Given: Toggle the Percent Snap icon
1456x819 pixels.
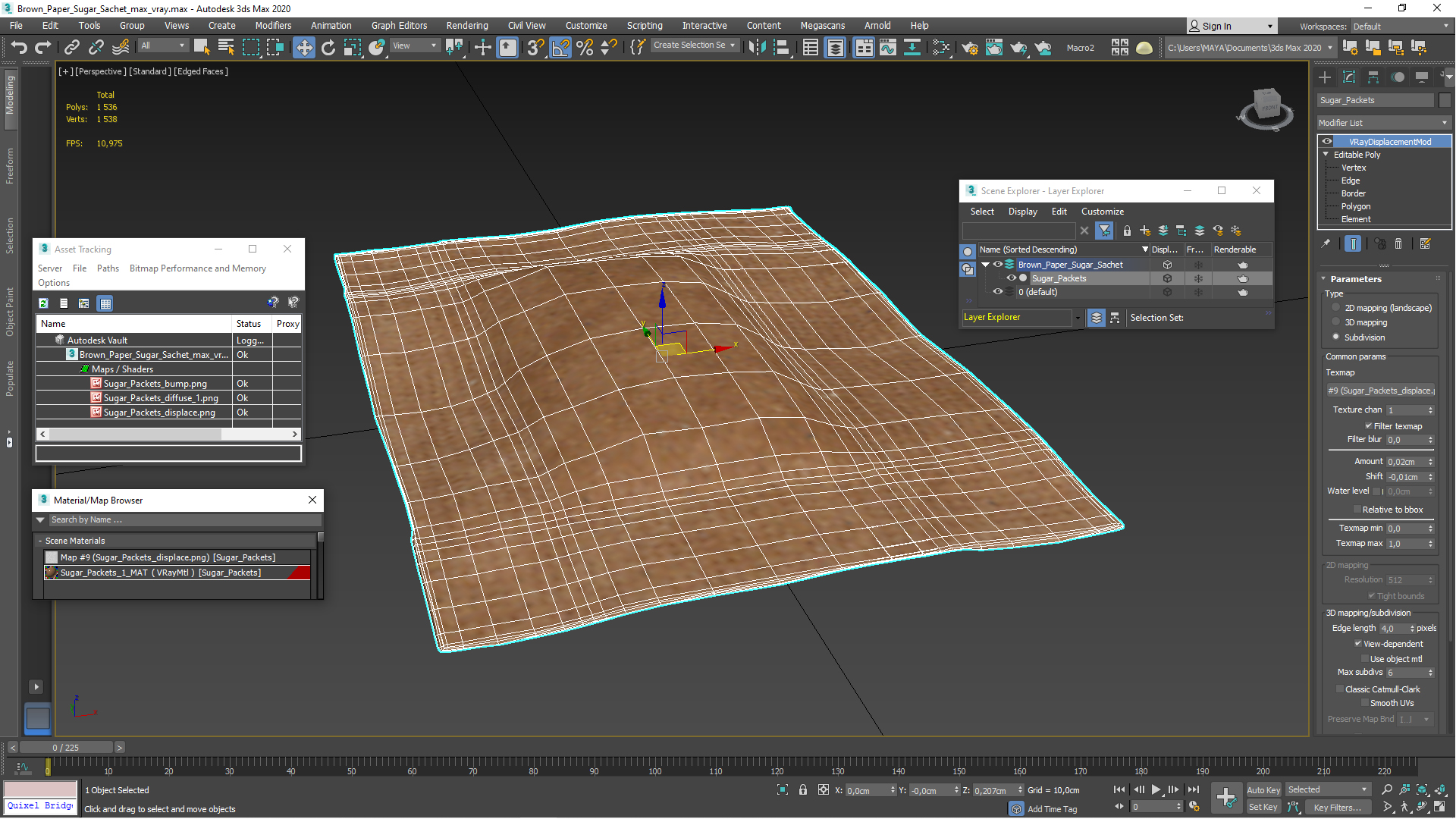Looking at the screenshot, I should (585, 47).
